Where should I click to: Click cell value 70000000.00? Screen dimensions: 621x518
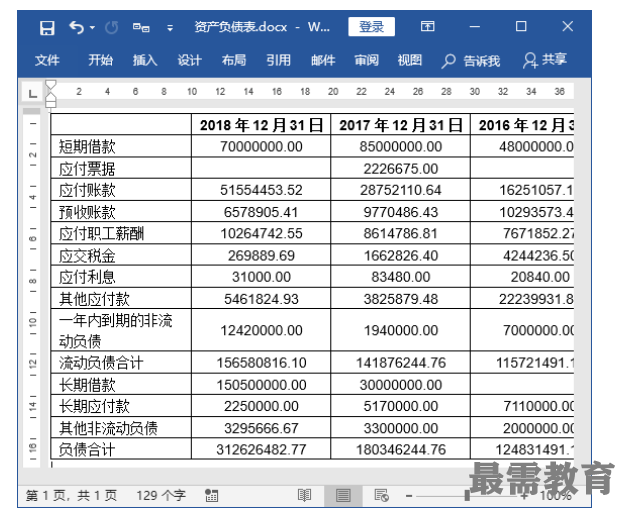click(261, 147)
